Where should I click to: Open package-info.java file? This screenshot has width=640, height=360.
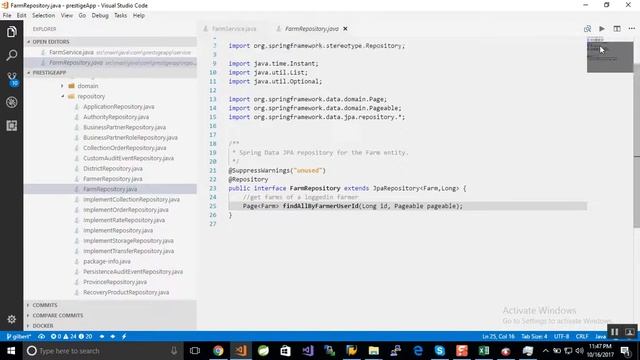(107, 261)
